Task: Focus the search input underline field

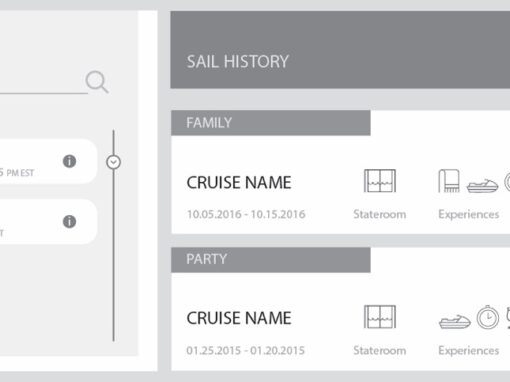Action: pos(44,93)
